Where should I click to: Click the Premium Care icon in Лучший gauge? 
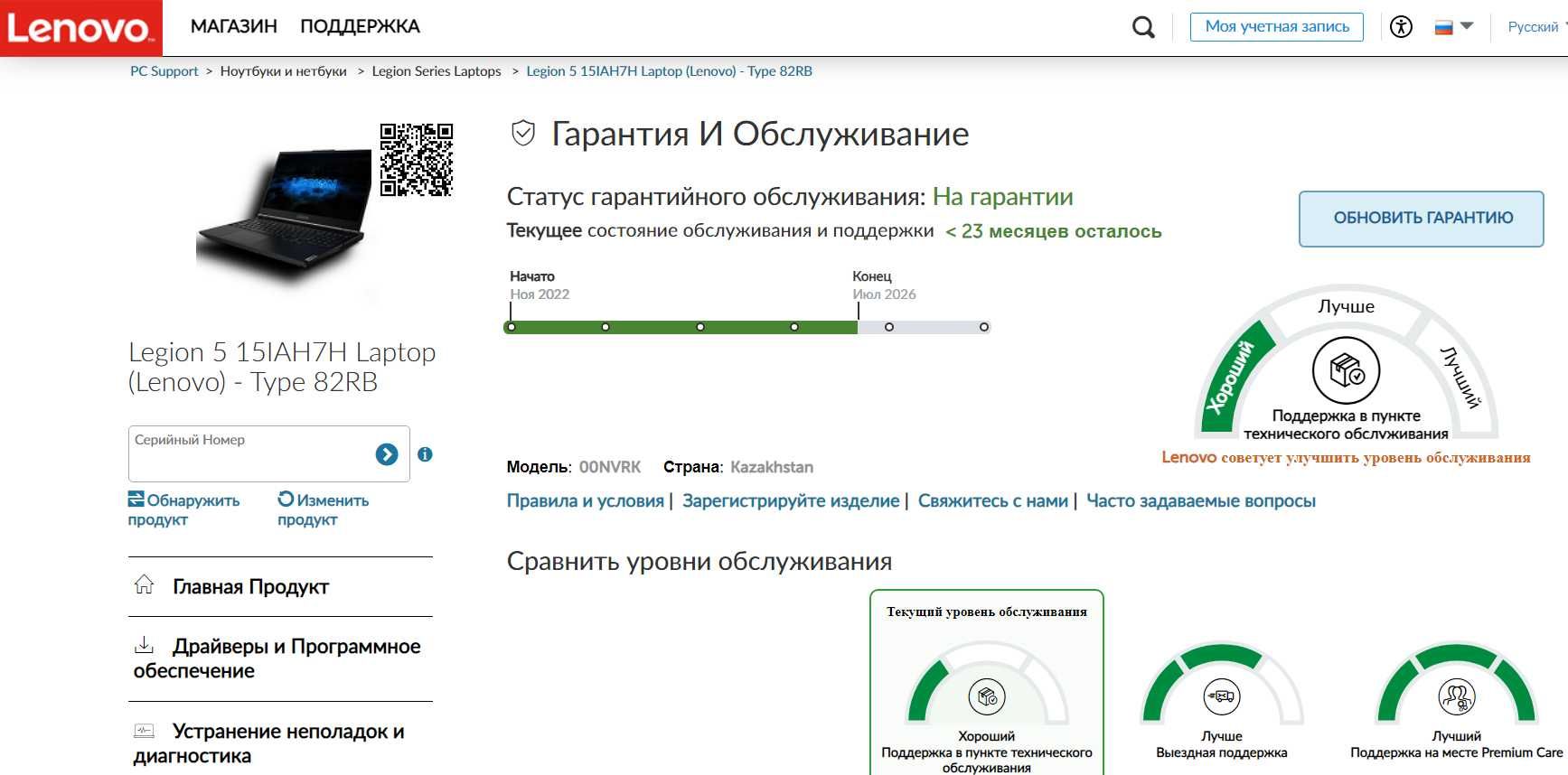click(1457, 696)
